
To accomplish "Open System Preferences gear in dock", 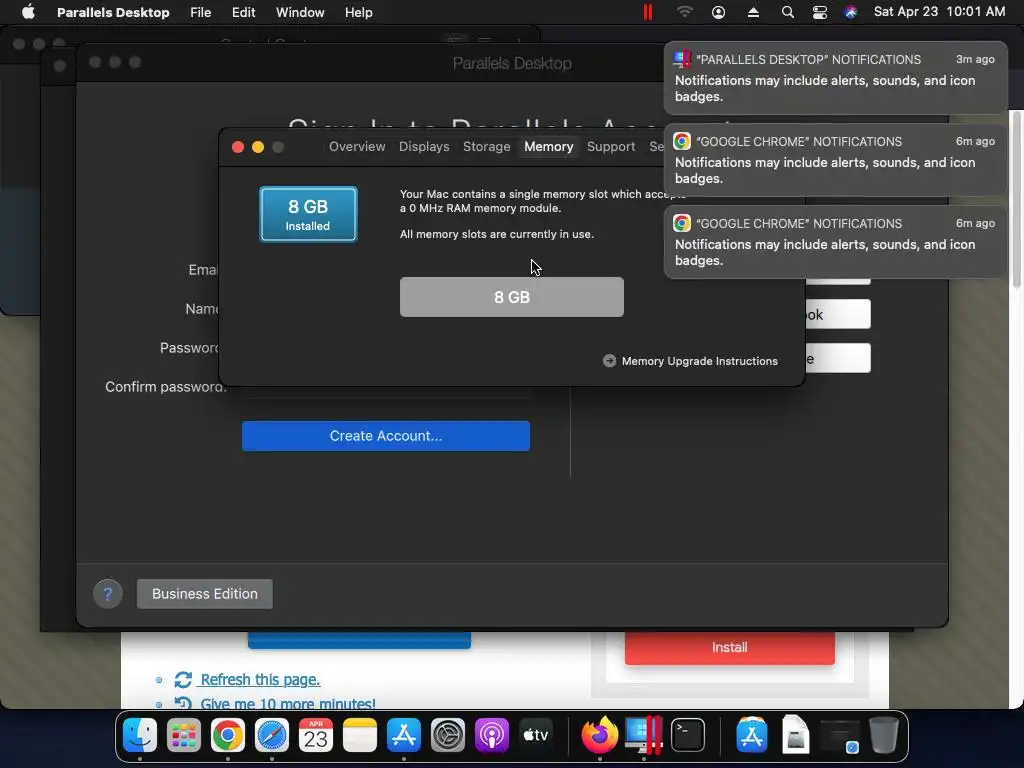I will (x=448, y=735).
